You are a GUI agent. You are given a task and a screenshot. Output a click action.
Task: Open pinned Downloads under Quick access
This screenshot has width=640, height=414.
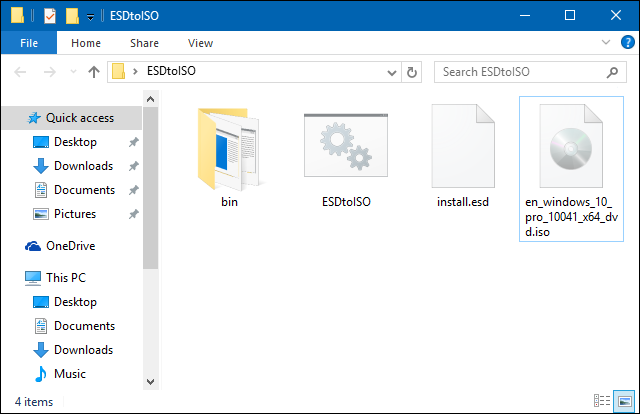[73, 166]
